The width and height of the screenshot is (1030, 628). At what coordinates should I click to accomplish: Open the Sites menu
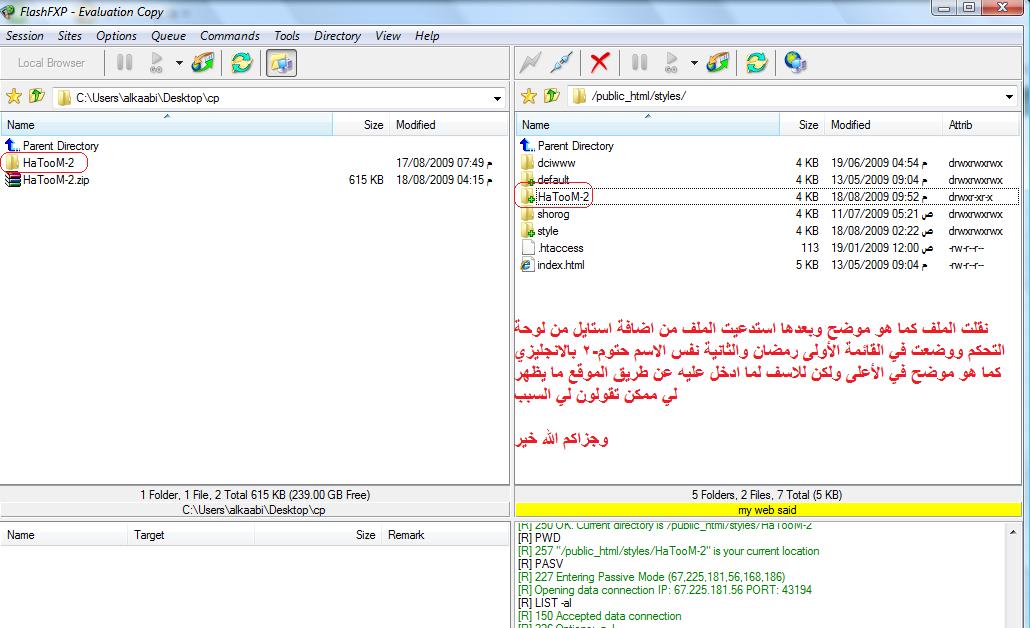click(70, 36)
